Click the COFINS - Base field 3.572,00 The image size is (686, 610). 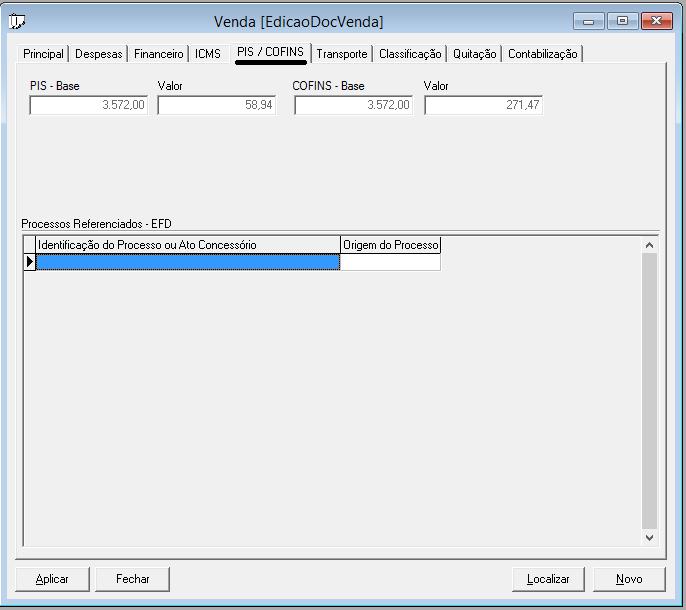coord(354,105)
